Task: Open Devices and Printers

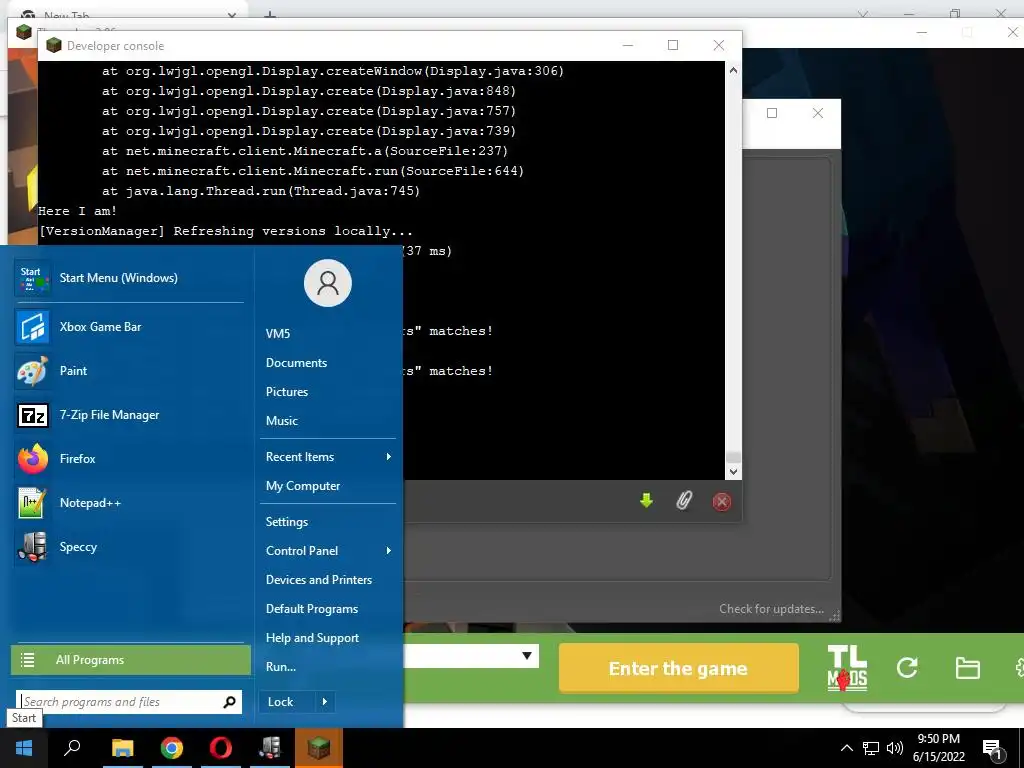Action: (319, 580)
